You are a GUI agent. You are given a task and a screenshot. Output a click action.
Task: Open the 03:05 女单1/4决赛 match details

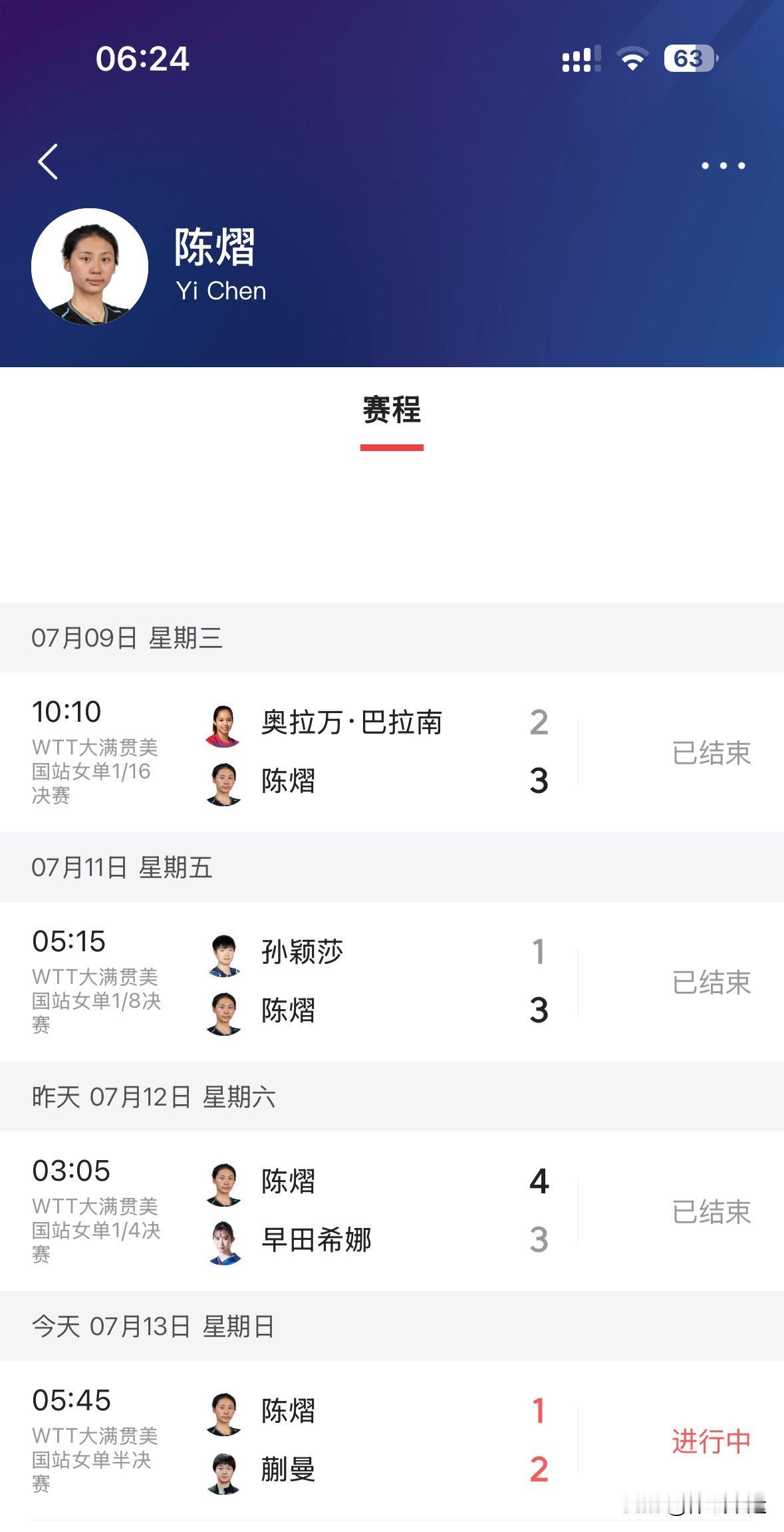coord(392,1211)
